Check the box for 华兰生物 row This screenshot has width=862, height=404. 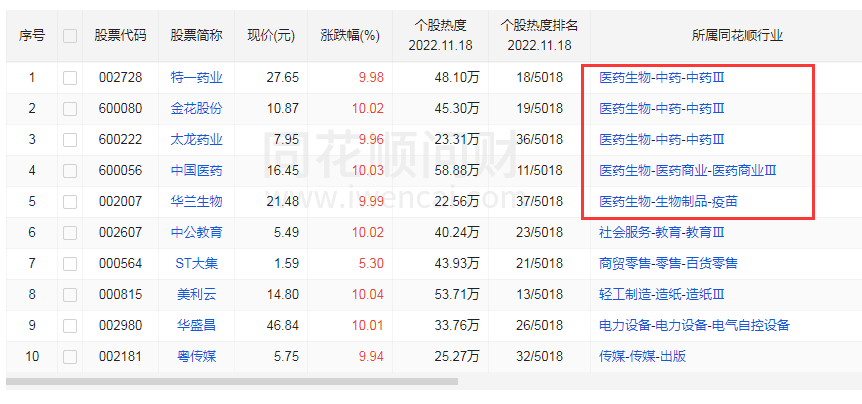70,202
